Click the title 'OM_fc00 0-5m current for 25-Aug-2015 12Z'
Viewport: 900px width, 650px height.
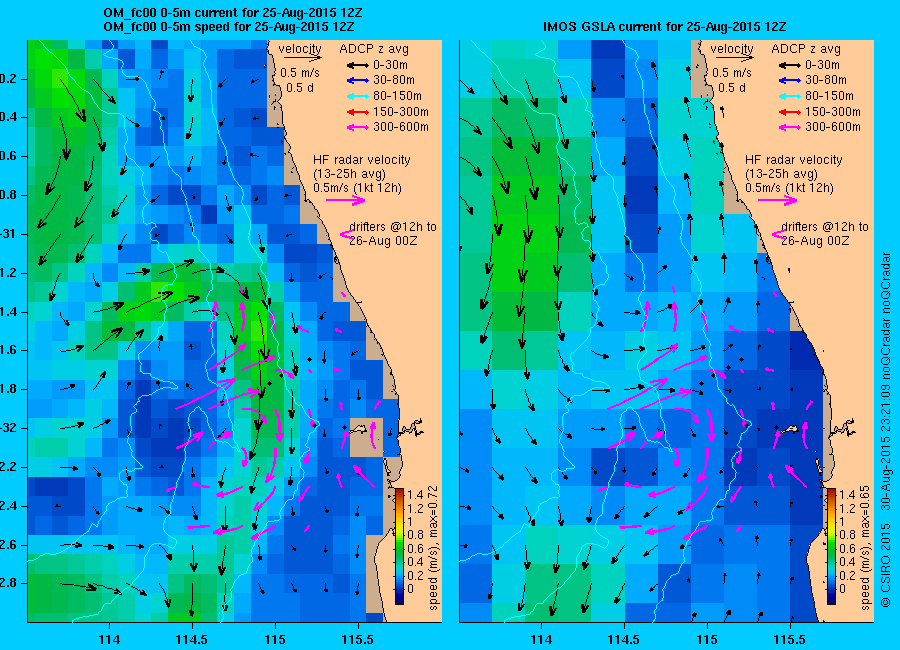click(233, 13)
